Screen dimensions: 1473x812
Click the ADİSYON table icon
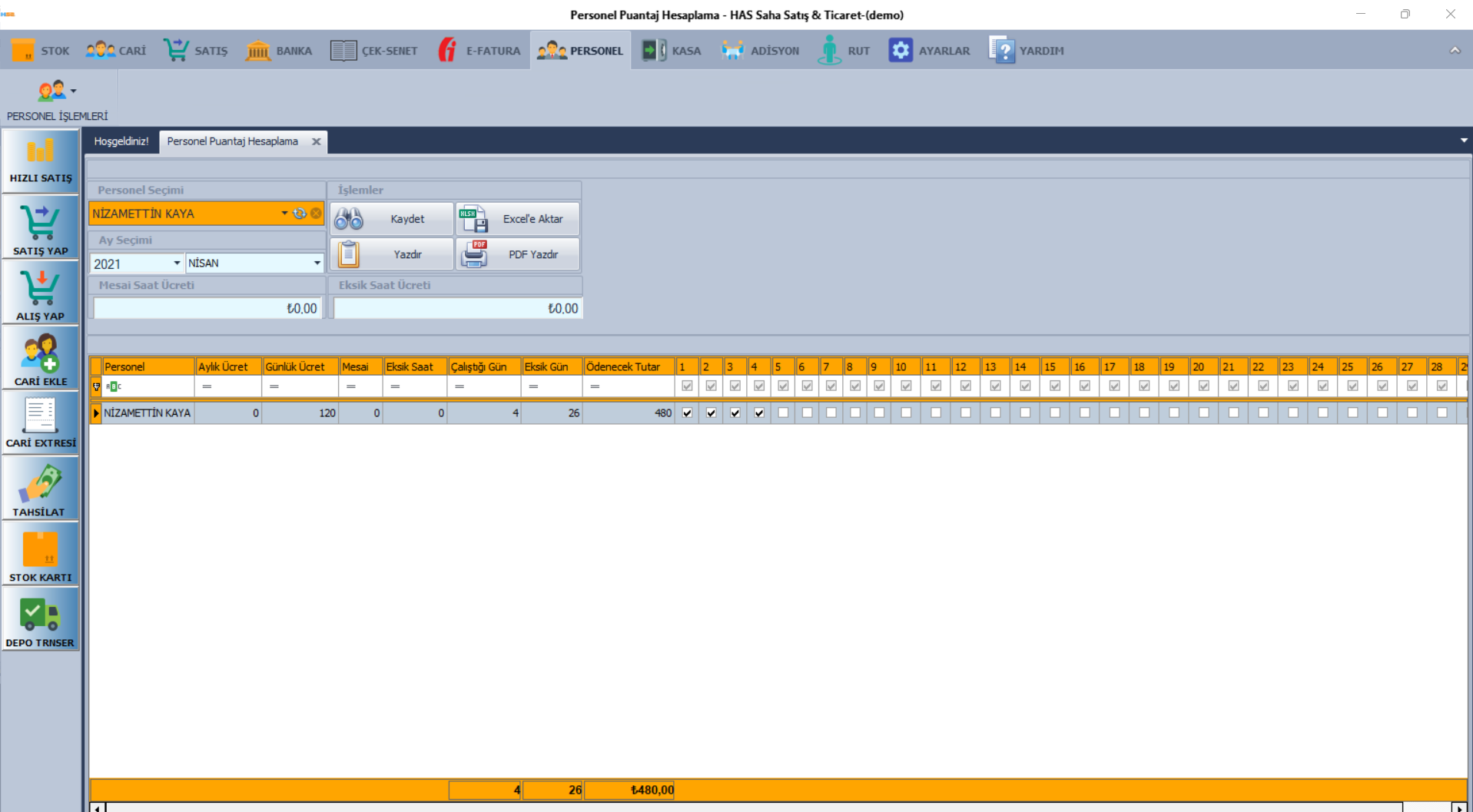(732, 51)
